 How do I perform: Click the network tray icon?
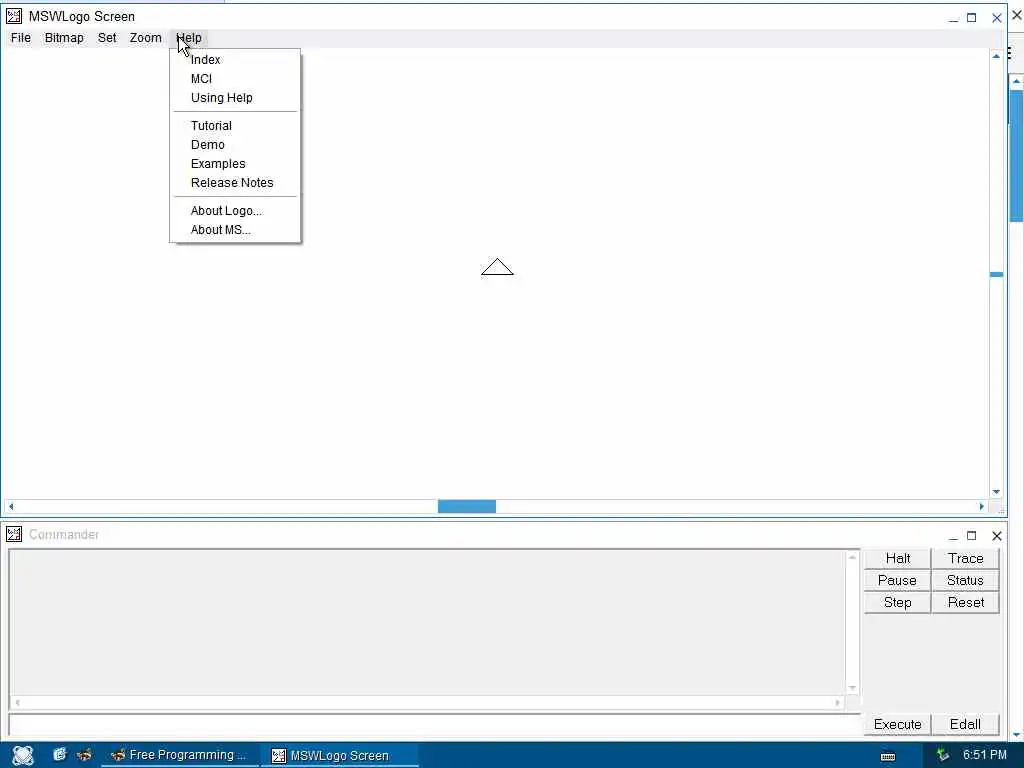click(x=942, y=755)
